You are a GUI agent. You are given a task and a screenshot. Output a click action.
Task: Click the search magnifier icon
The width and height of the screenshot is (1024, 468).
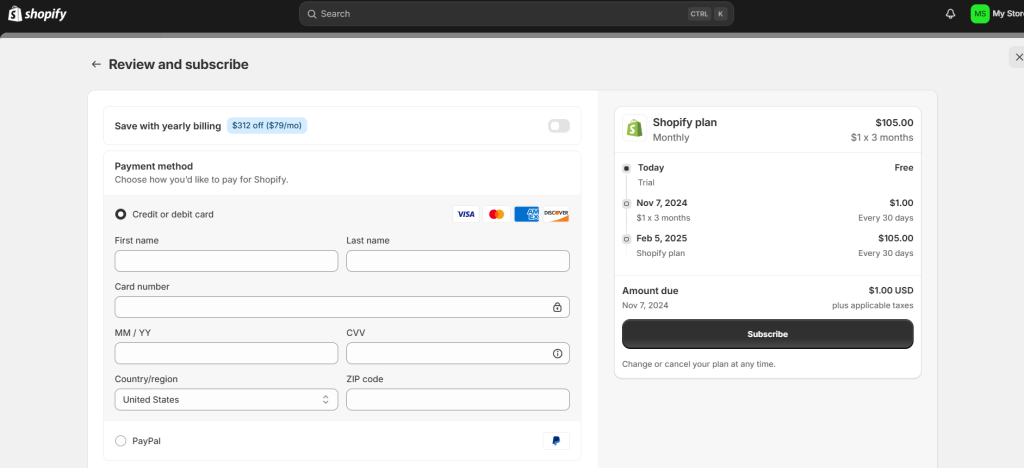(312, 14)
